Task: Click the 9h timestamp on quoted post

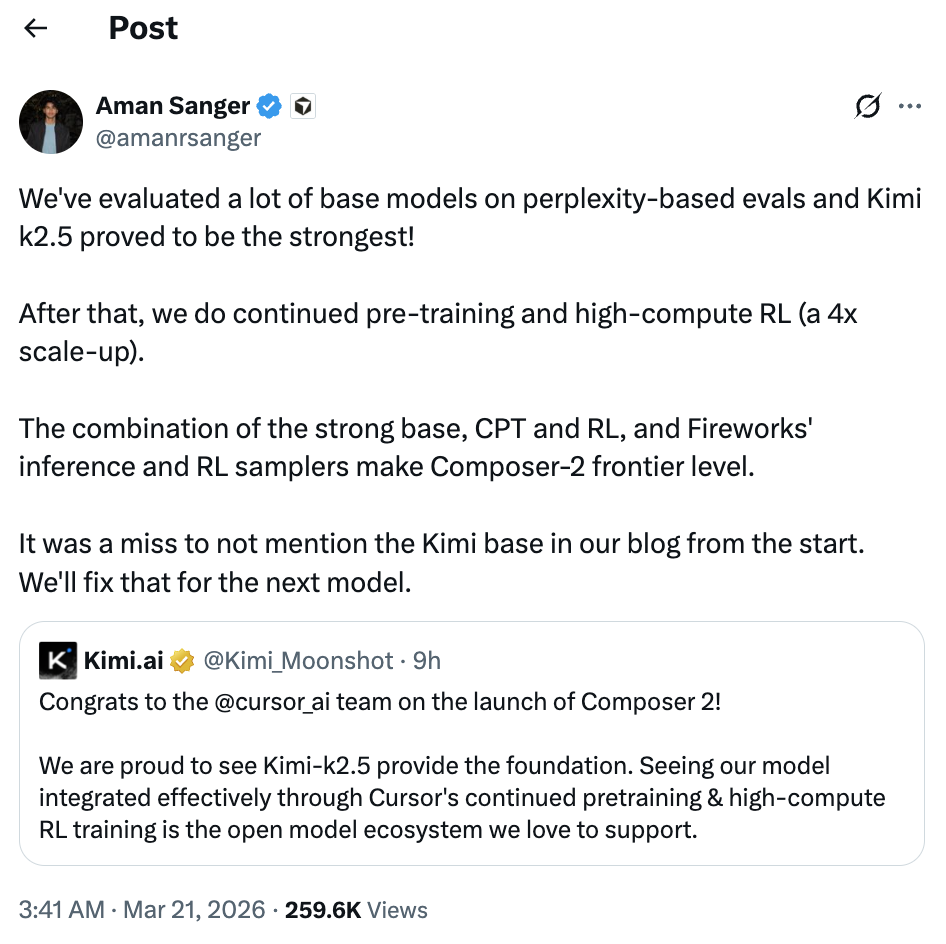Action: pyautogui.click(x=427, y=661)
